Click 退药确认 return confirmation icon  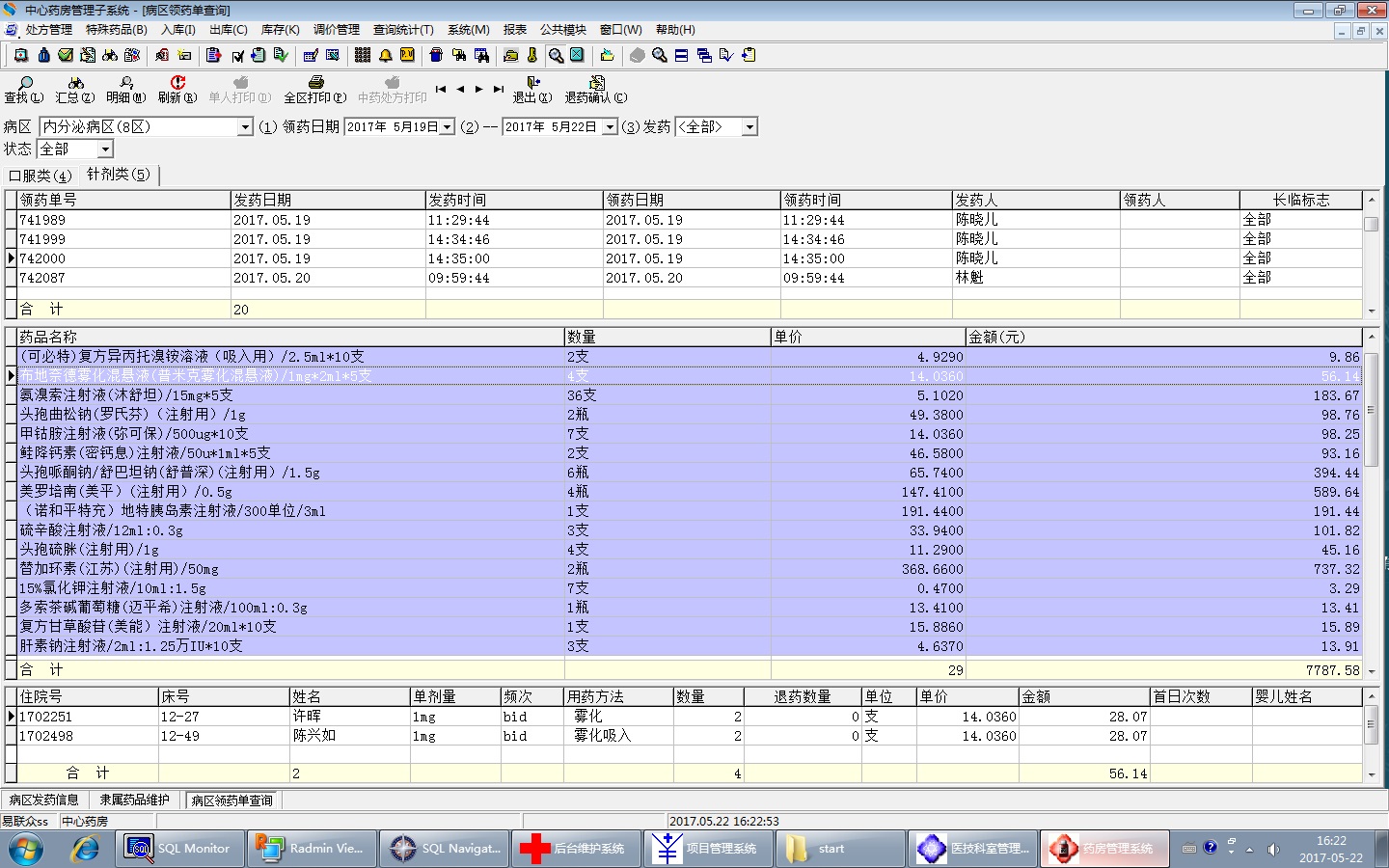tap(596, 84)
